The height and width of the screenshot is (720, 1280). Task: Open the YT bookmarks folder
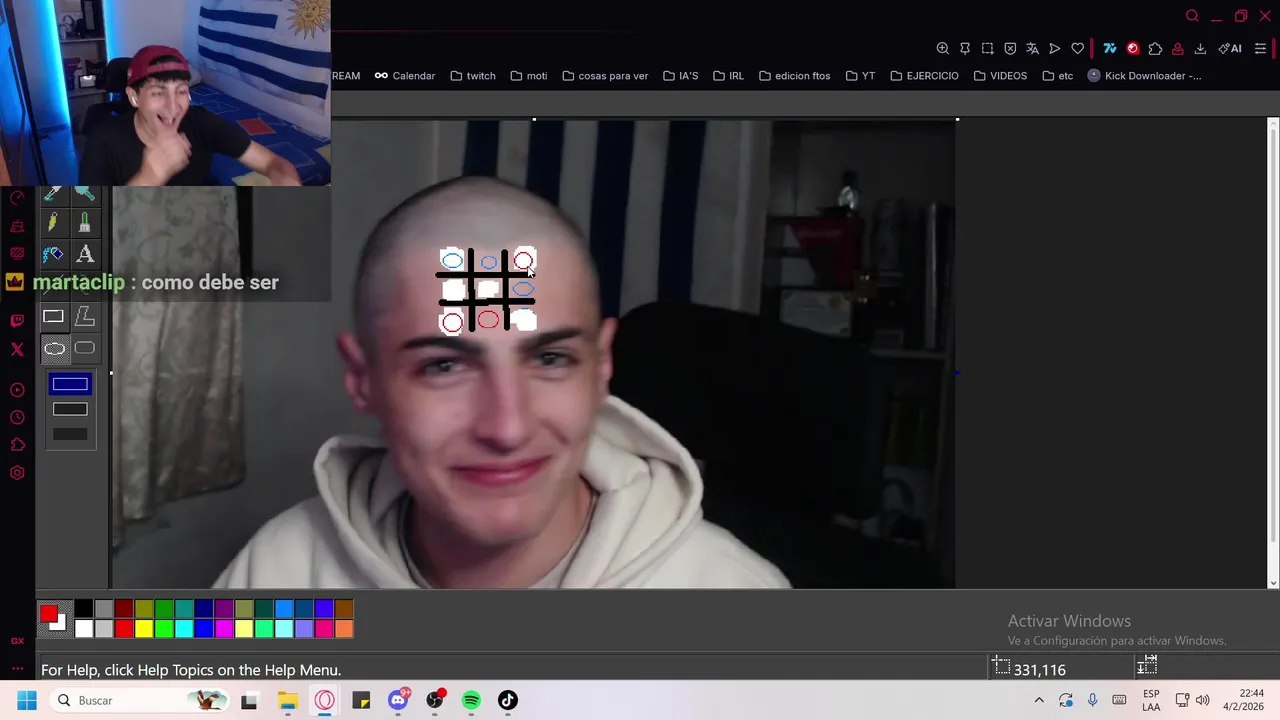click(x=860, y=76)
